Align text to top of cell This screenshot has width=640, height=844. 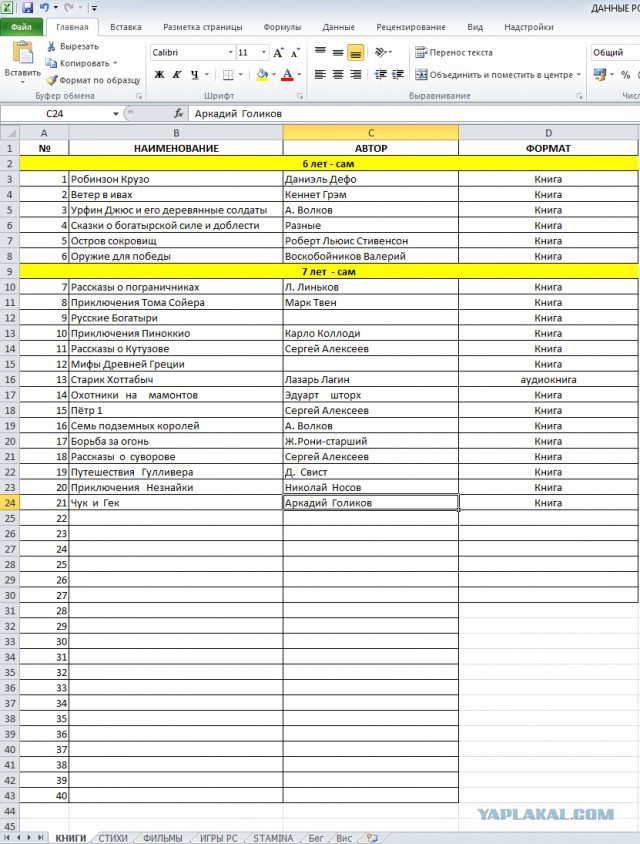pos(320,52)
